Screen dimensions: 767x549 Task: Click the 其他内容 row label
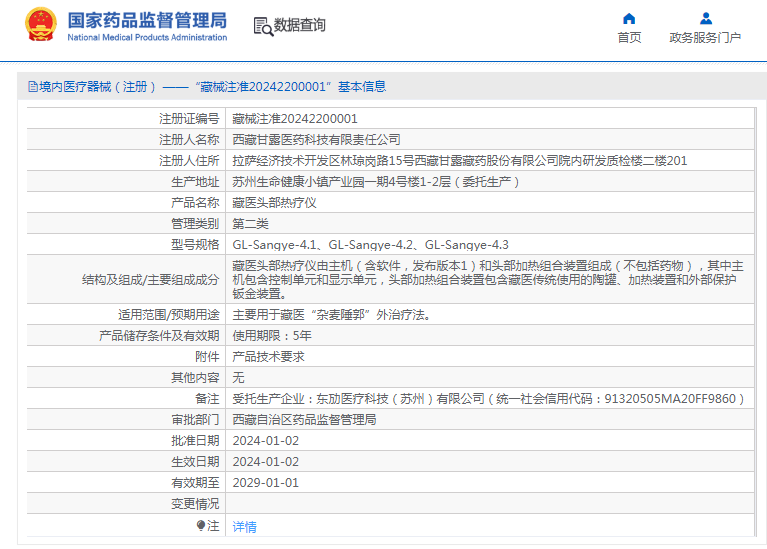click(195, 378)
